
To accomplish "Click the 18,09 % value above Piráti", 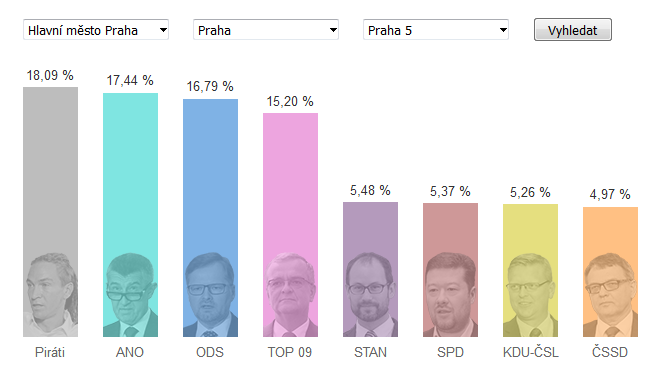I will pyautogui.click(x=50, y=75).
